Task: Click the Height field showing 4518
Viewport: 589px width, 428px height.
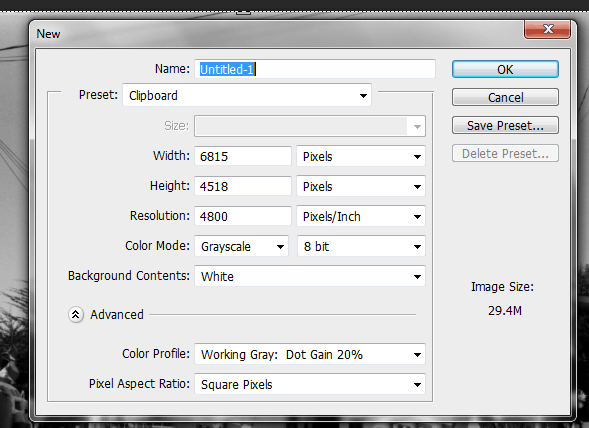Action: (243, 186)
